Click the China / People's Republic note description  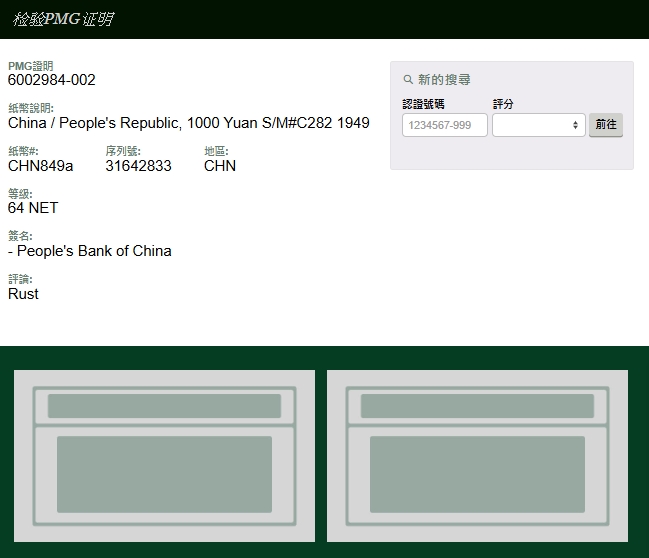coord(188,123)
